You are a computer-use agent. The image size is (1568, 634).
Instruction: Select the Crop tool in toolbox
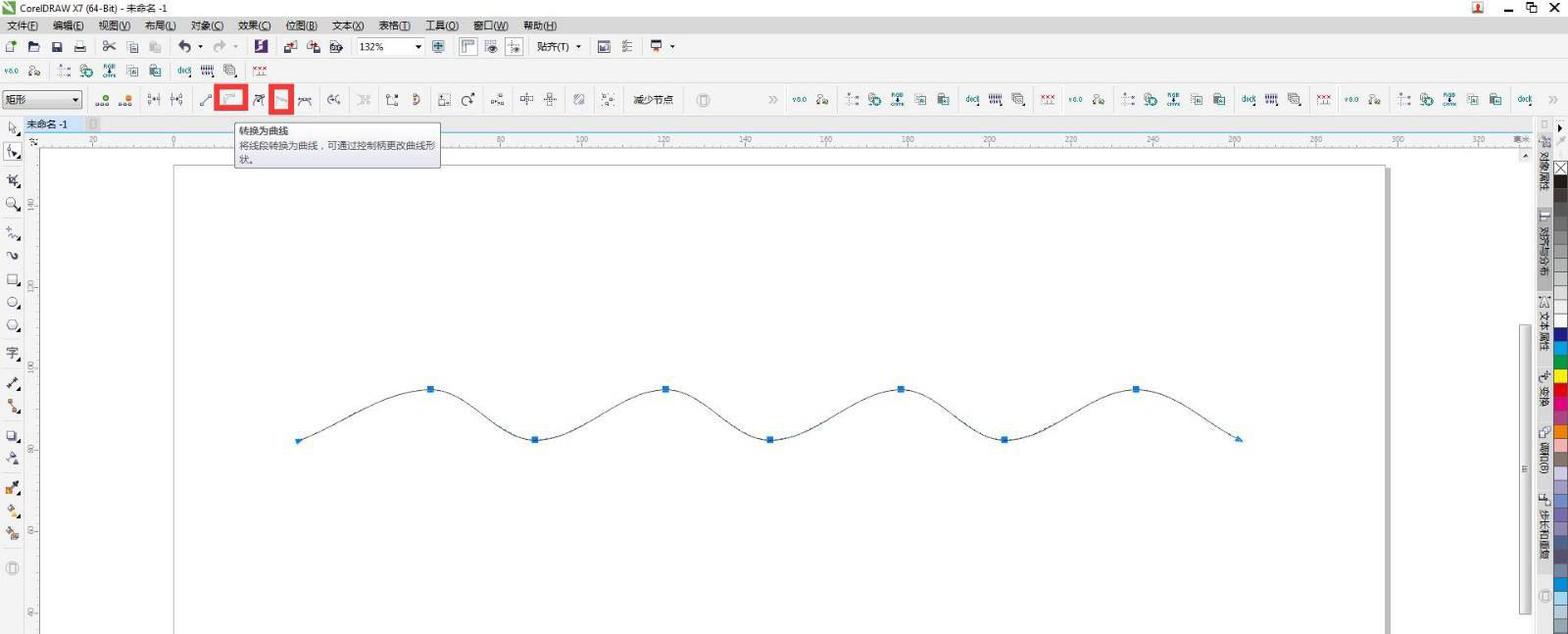(x=13, y=180)
